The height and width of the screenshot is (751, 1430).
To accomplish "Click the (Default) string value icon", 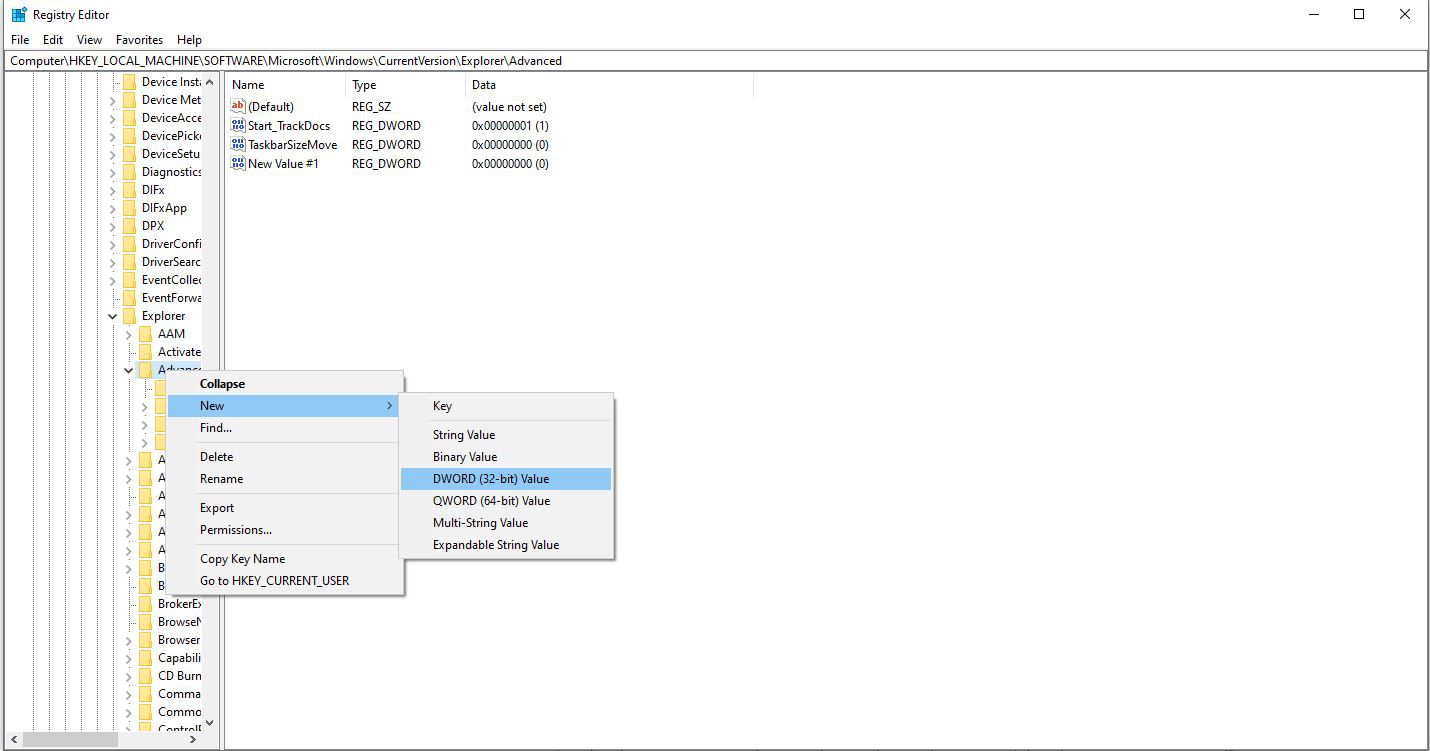I will pos(238,106).
